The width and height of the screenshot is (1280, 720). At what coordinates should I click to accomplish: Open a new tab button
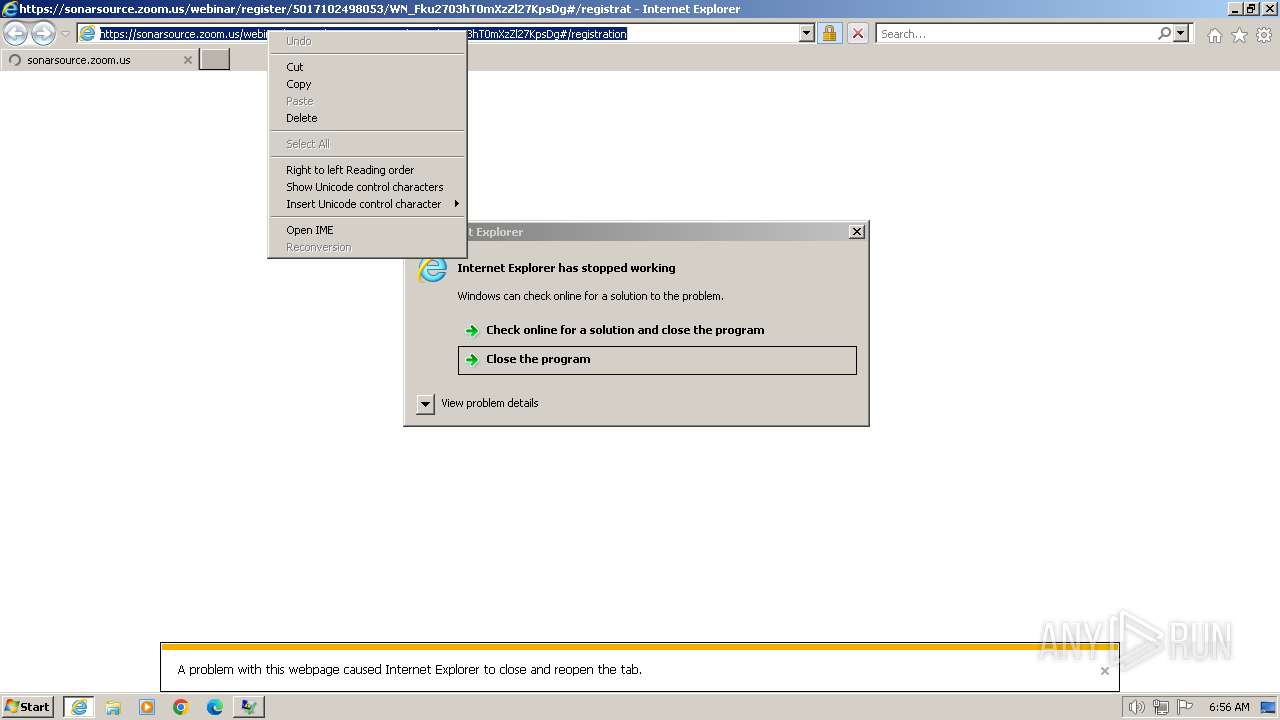[x=215, y=59]
